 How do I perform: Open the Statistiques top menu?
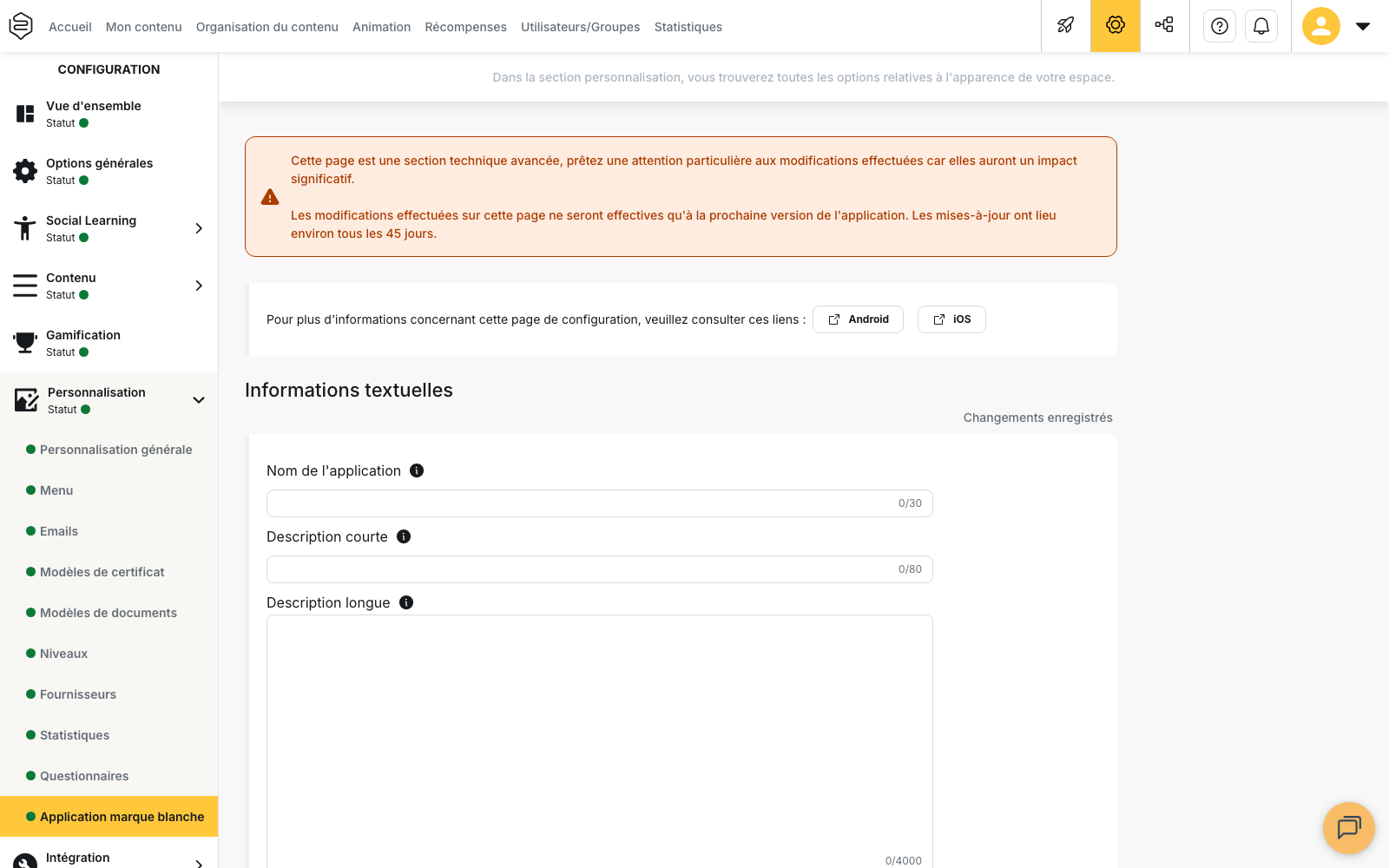pos(688,27)
